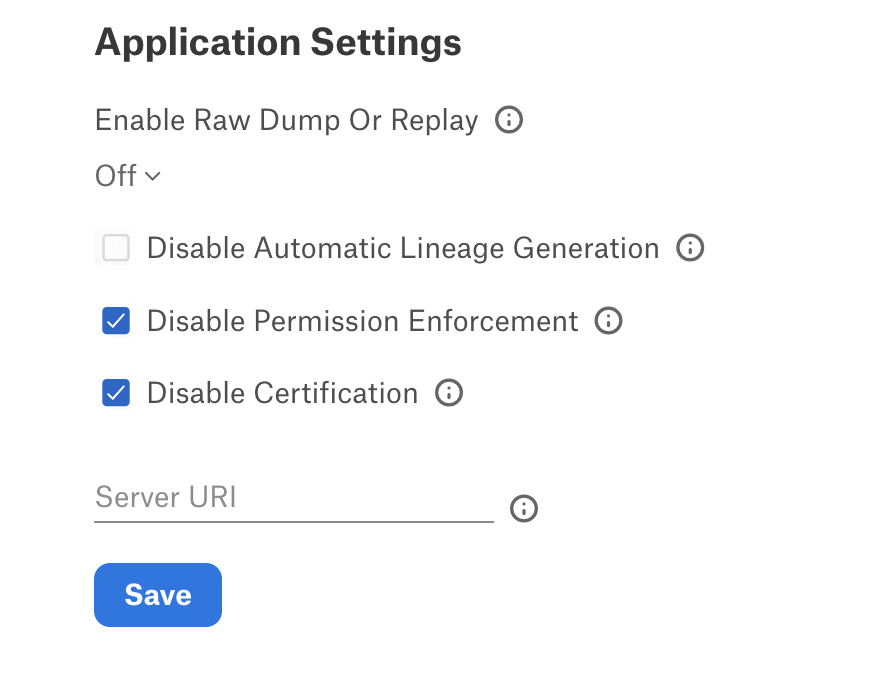This screenshot has width=878, height=698.
Task: Click the info icon beside Server URI field
Action: [x=524, y=508]
